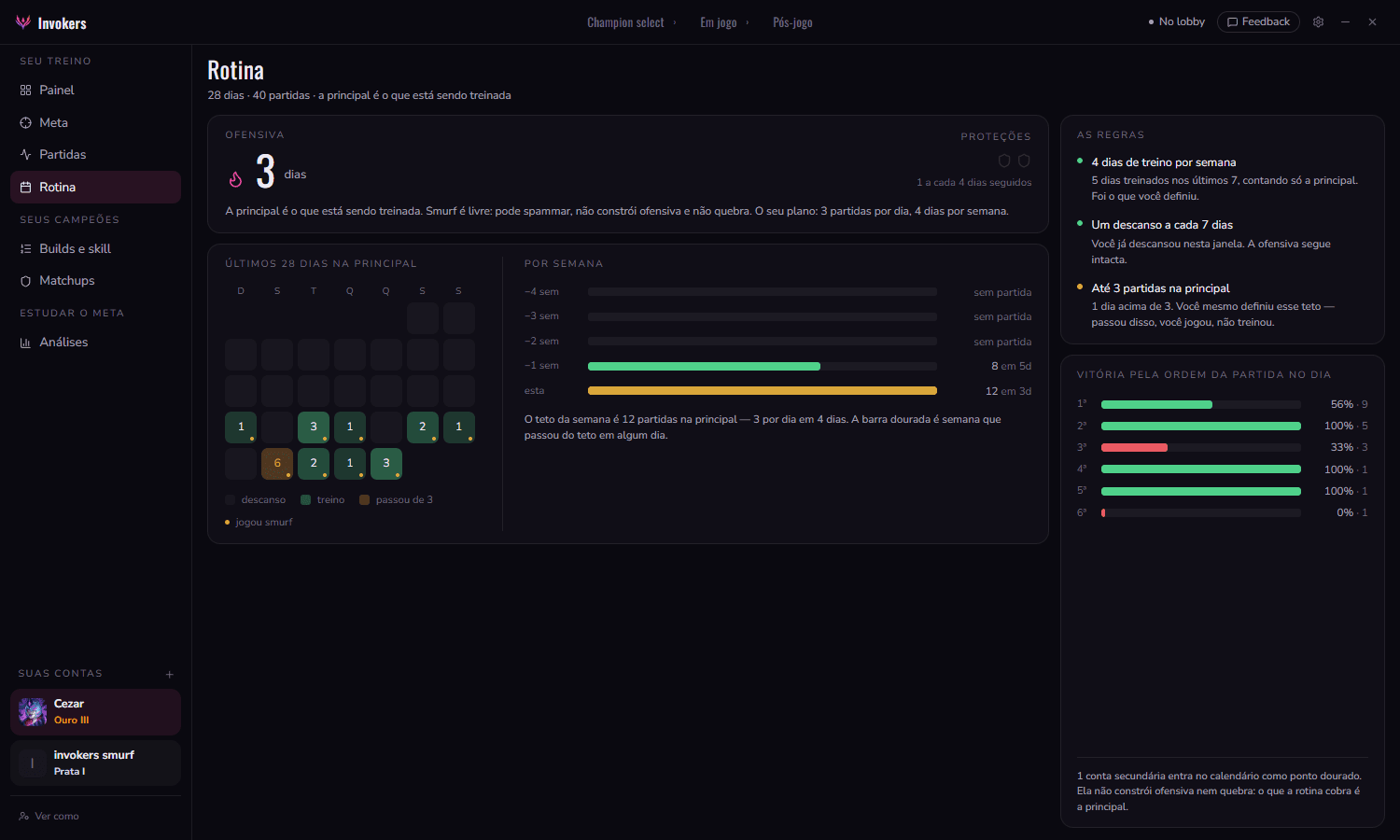Click the 'Rotina' page heading

point(235,70)
